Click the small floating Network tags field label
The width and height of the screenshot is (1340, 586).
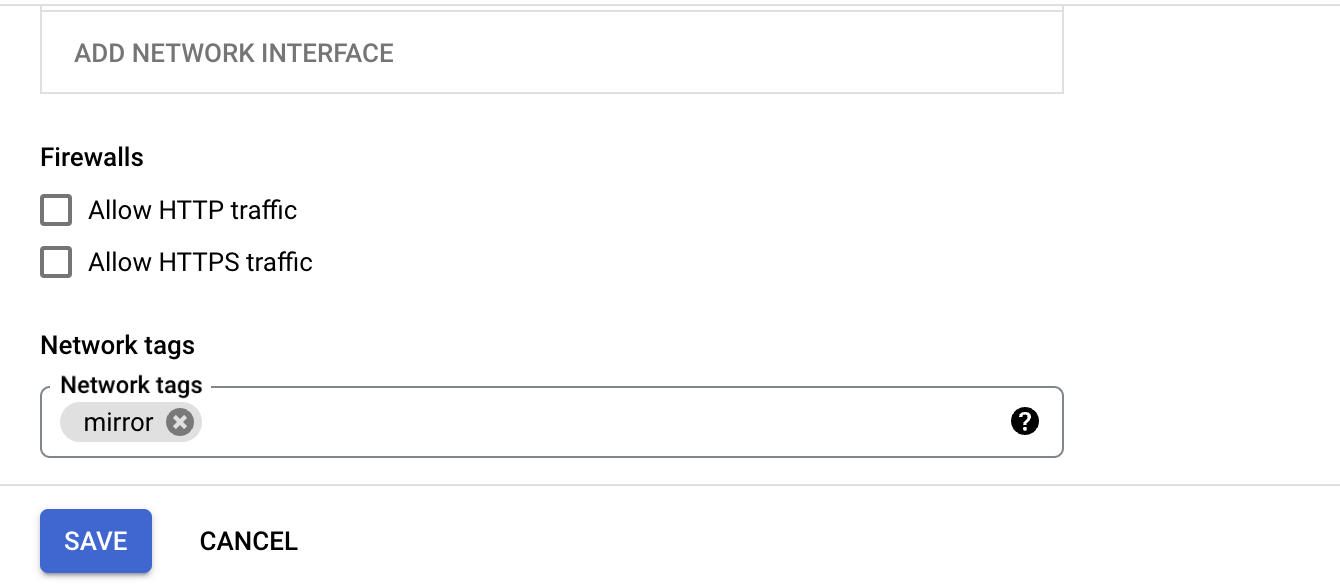(131, 385)
